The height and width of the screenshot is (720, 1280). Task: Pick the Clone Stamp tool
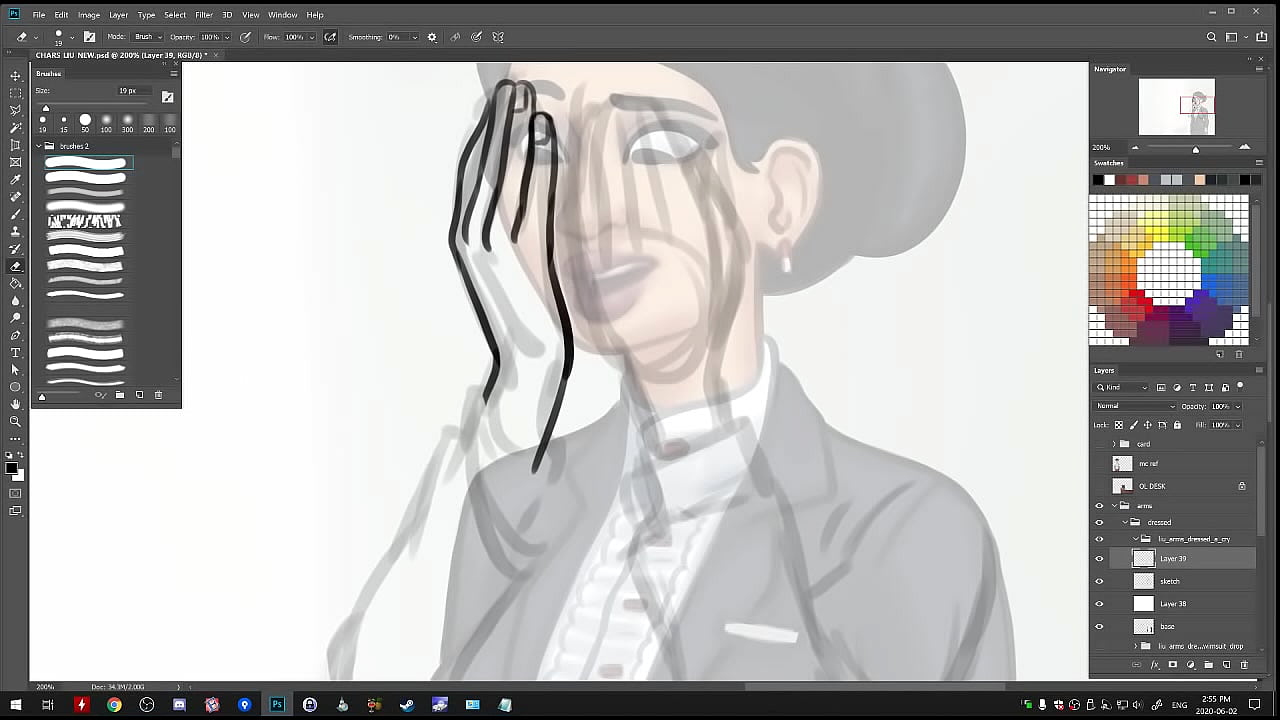(15, 232)
